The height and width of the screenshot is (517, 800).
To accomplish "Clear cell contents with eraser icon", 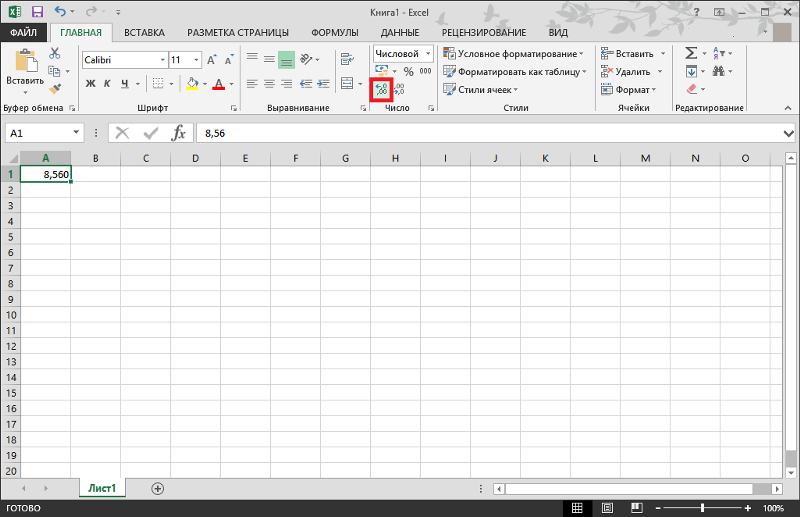I will point(692,89).
